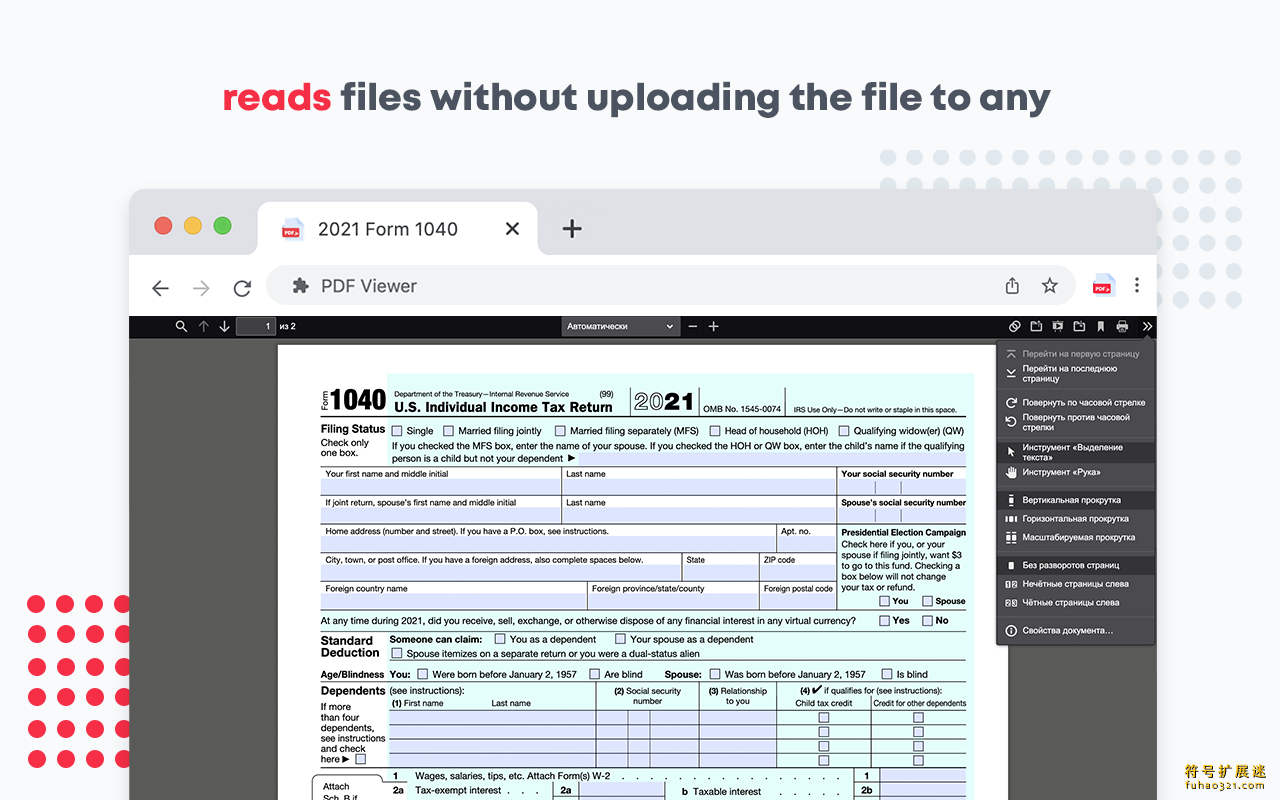The image size is (1280, 800).
Task: Select Инструмент «Рука»
Action: pos(1075,472)
